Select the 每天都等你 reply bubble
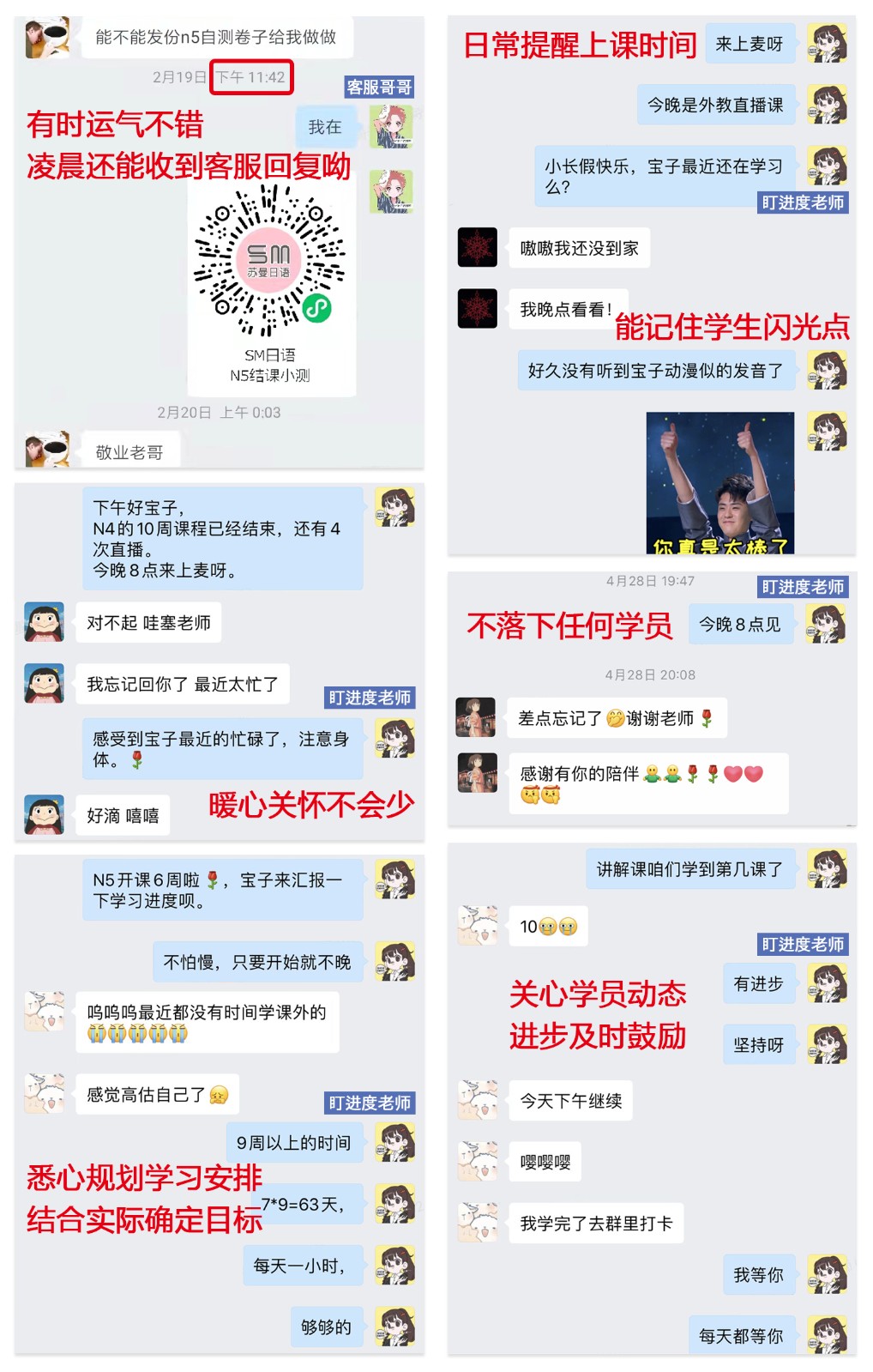 [x=741, y=1335]
